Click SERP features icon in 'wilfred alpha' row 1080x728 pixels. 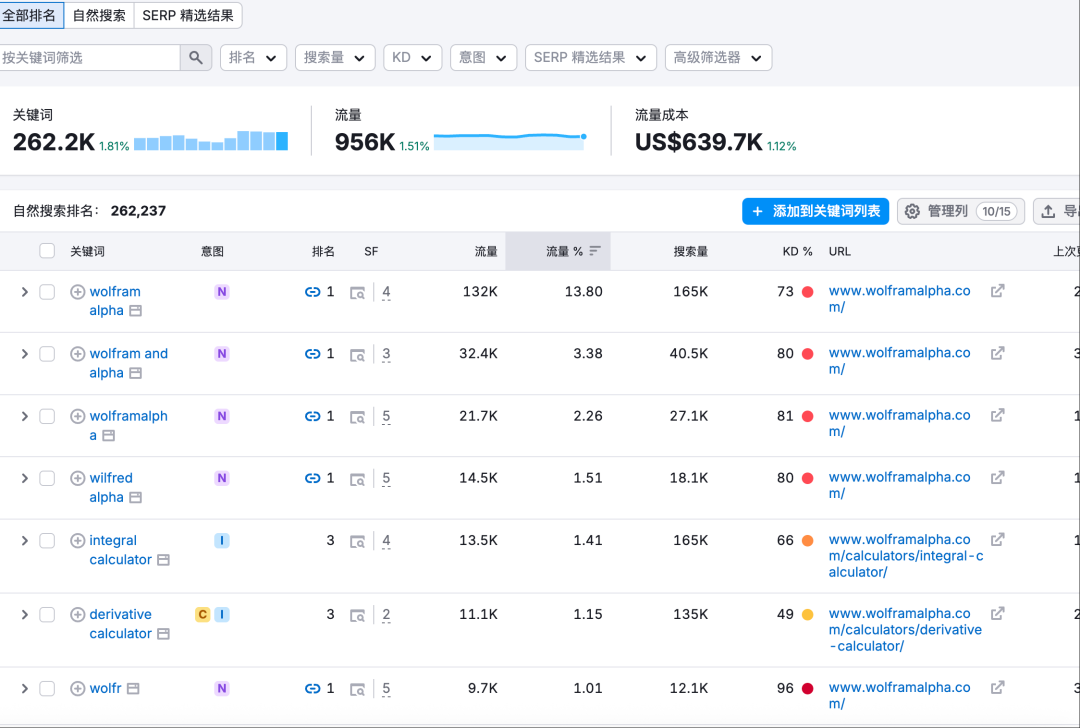click(x=357, y=479)
